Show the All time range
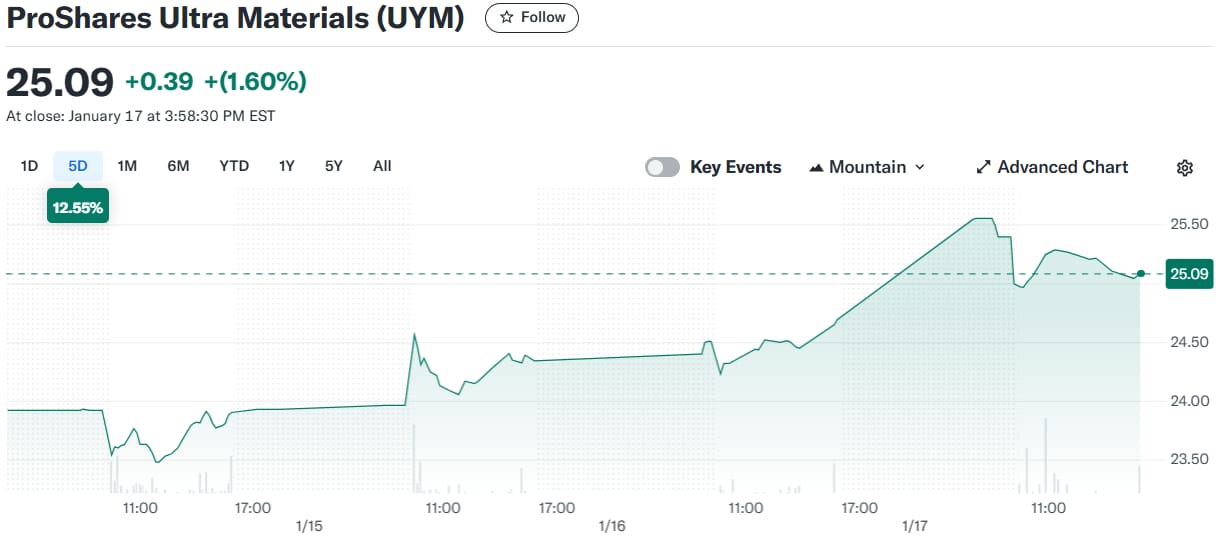The width and height of the screenshot is (1226, 540). 382,166
